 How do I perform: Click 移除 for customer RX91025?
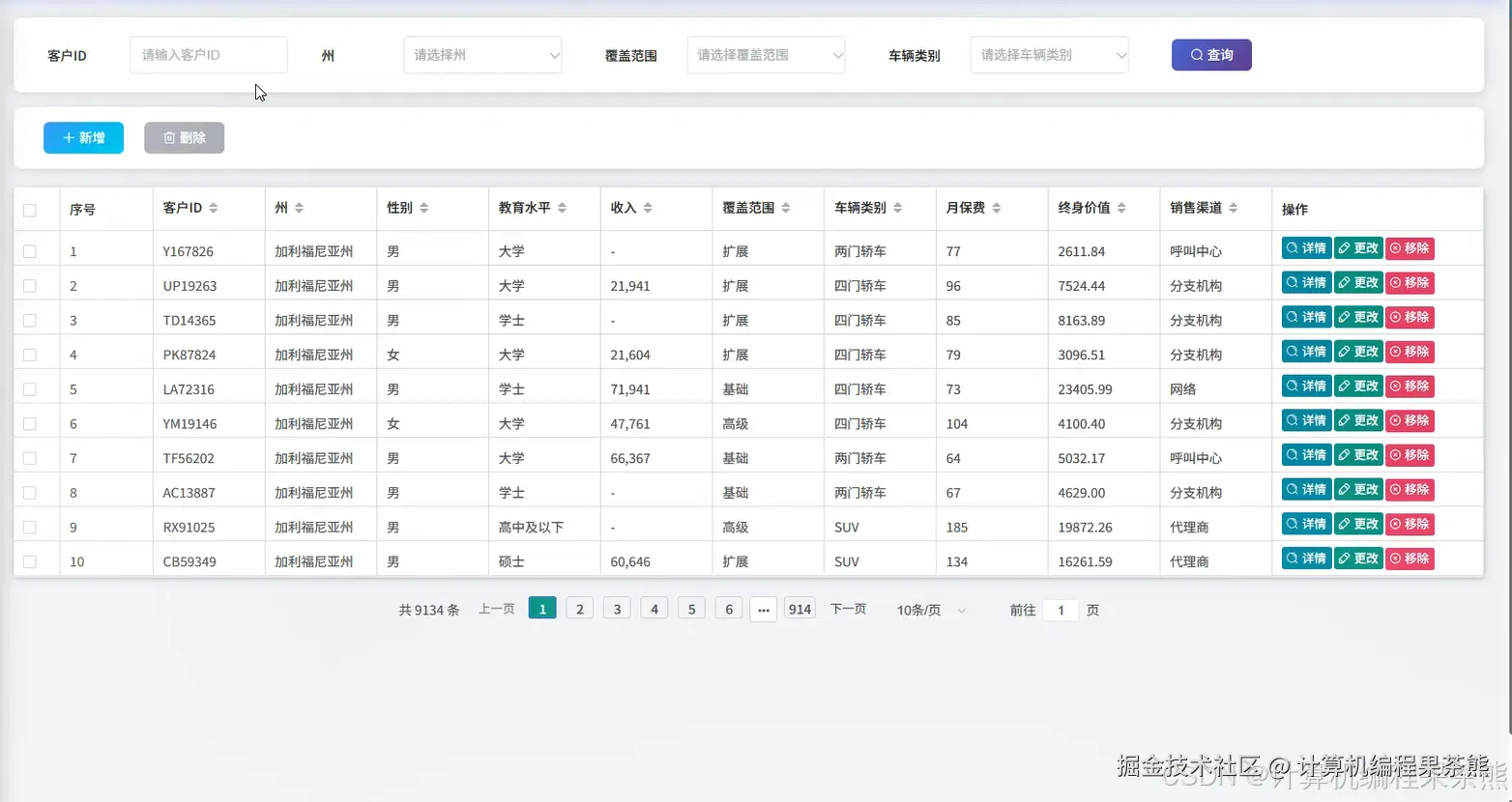pyautogui.click(x=1410, y=524)
